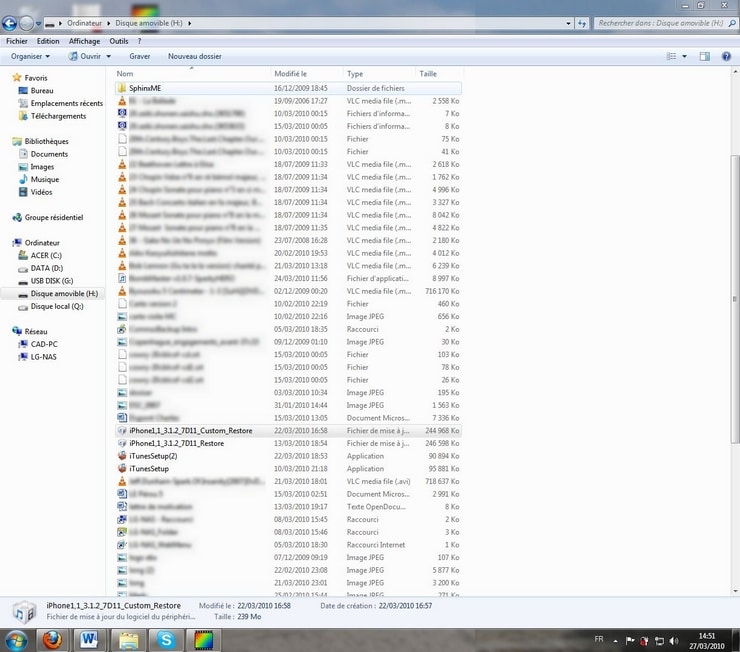The image size is (740, 652).
Task: Select the iTunesSetup application icon
Action: click(122, 469)
